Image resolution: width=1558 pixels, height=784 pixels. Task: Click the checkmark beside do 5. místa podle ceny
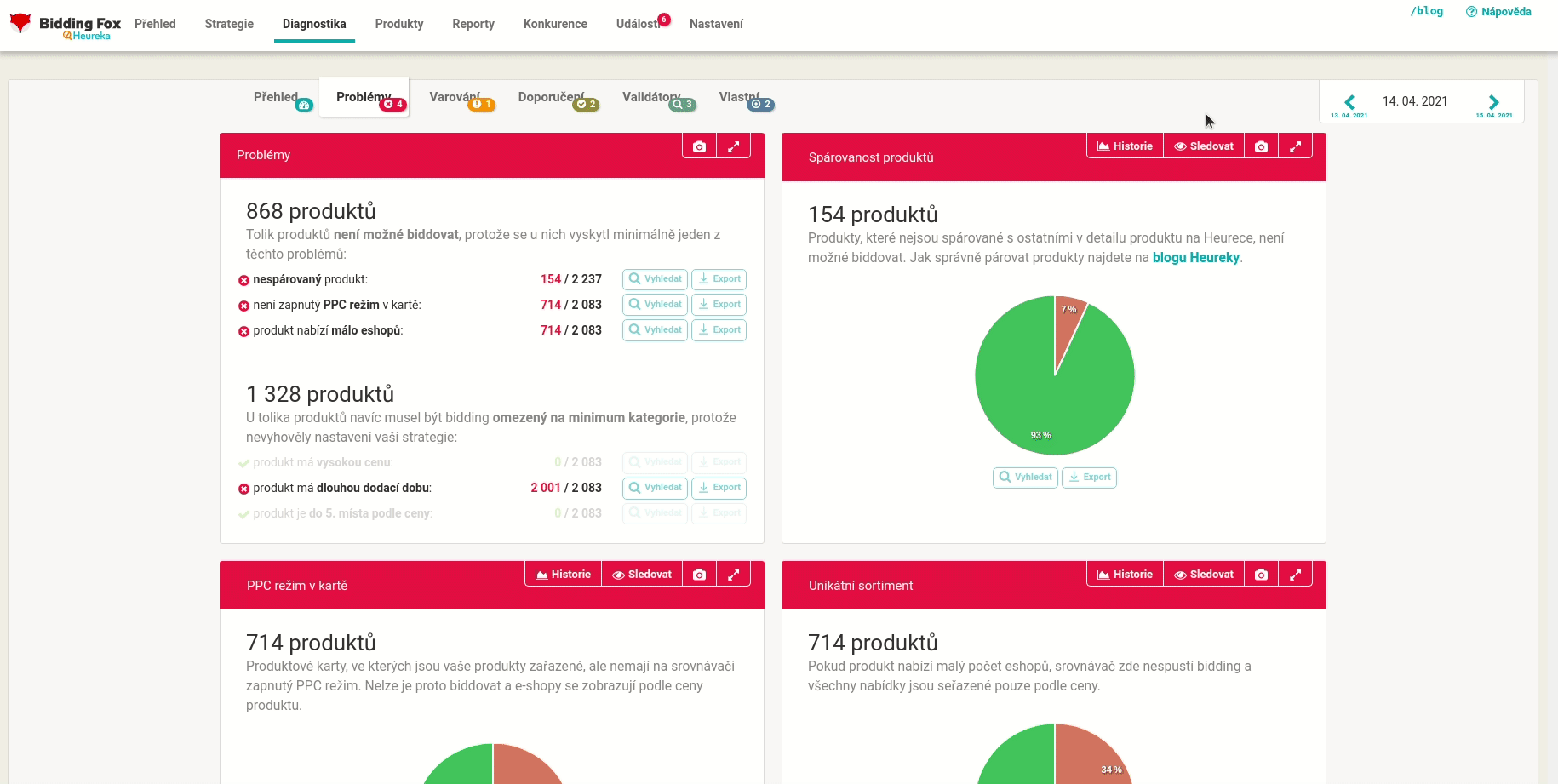pyautogui.click(x=243, y=514)
